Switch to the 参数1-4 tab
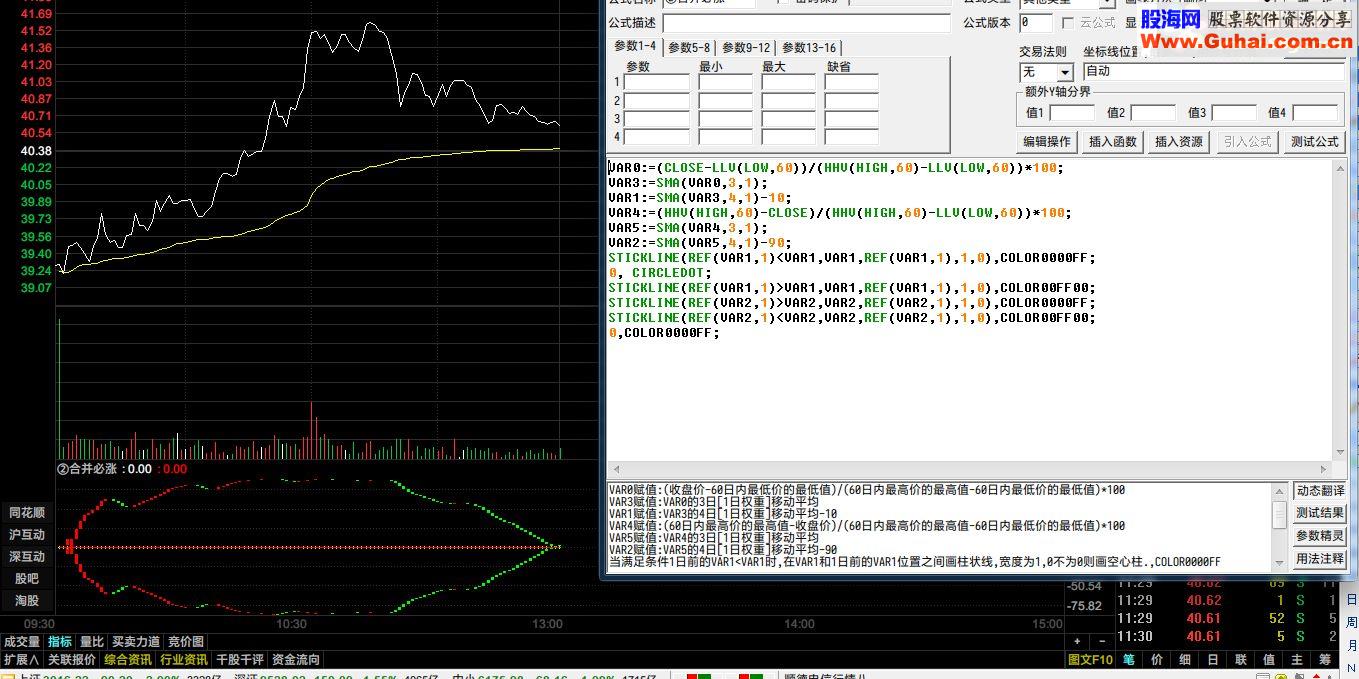This screenshot has height=679, width=1359. click(635, 46)
